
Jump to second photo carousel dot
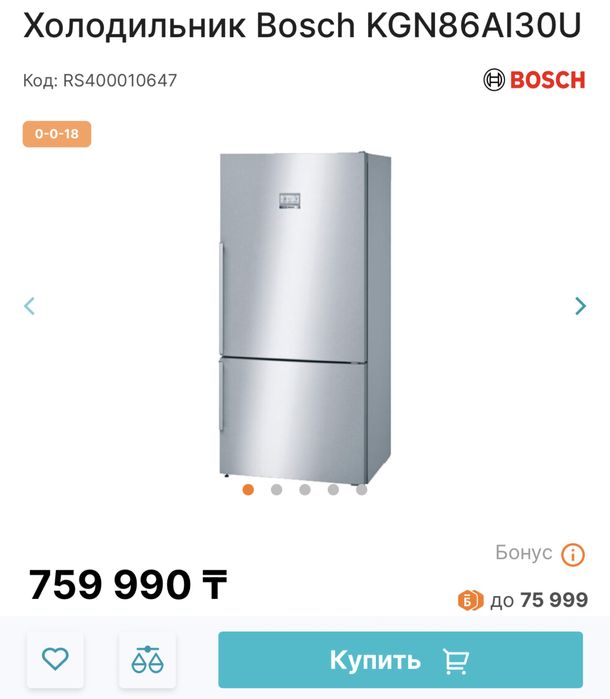(276, 489)
